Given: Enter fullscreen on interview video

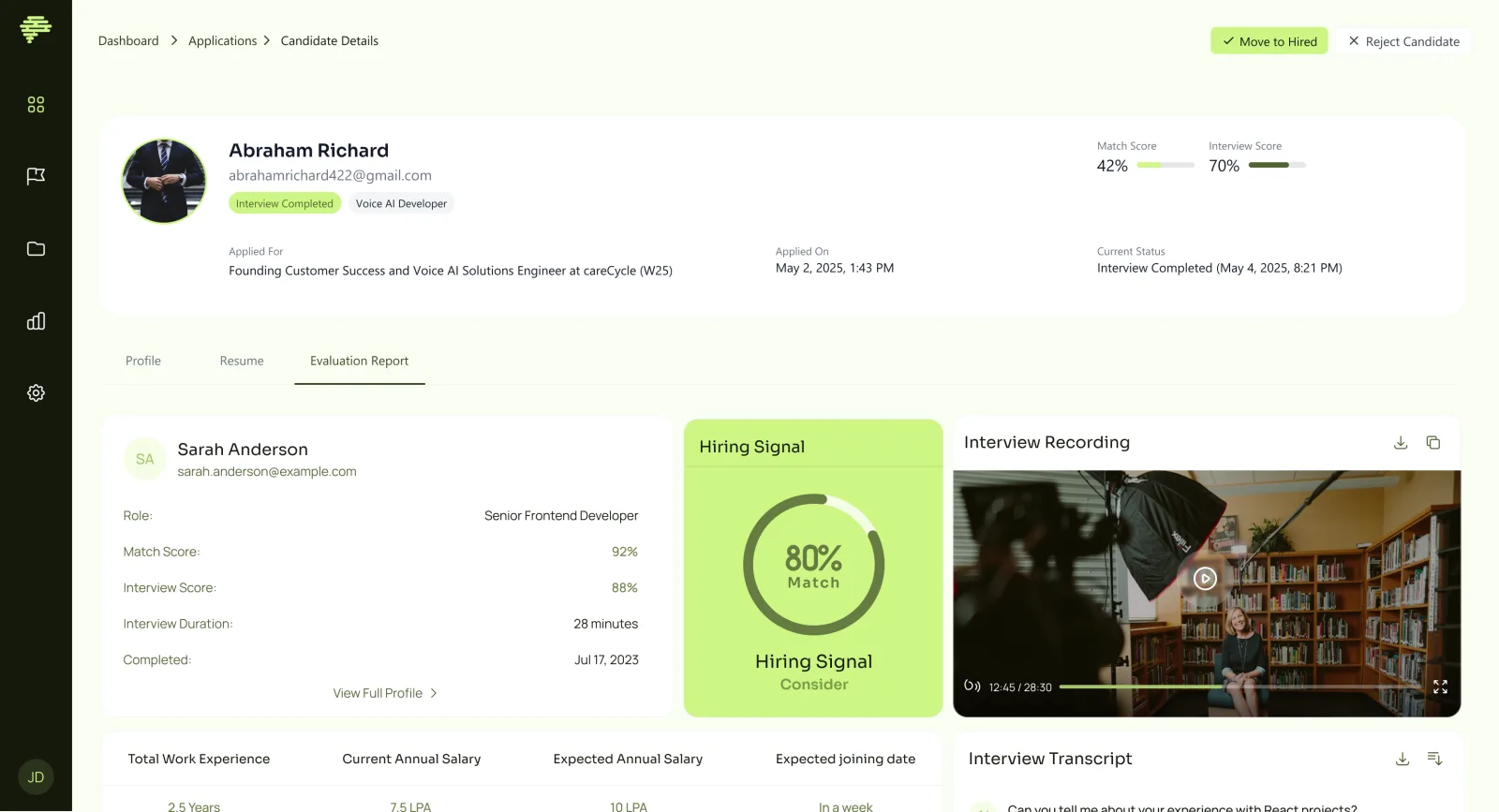Looking at the screenshot, I should click(1441, 687).
